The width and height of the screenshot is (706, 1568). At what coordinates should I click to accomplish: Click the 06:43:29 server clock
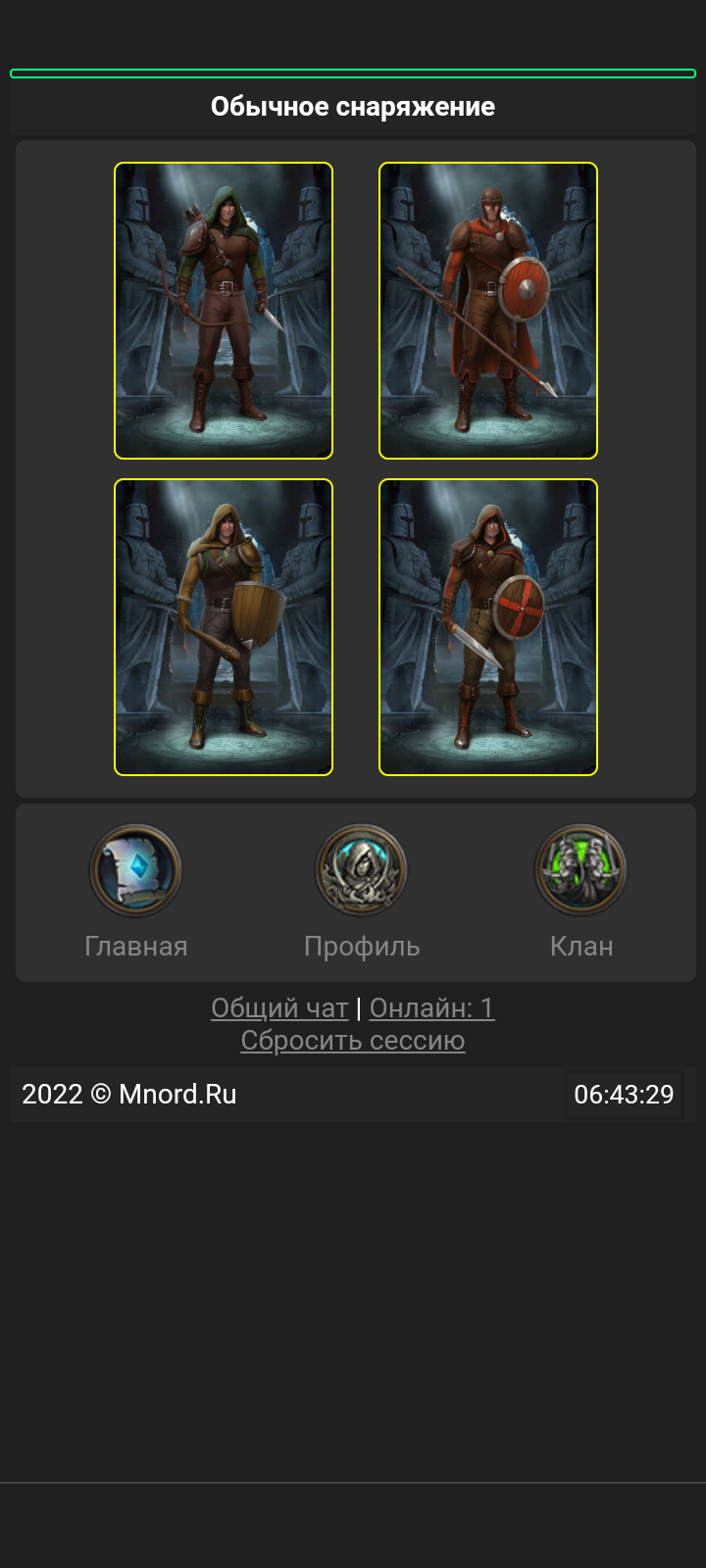tap(624, 1094)
